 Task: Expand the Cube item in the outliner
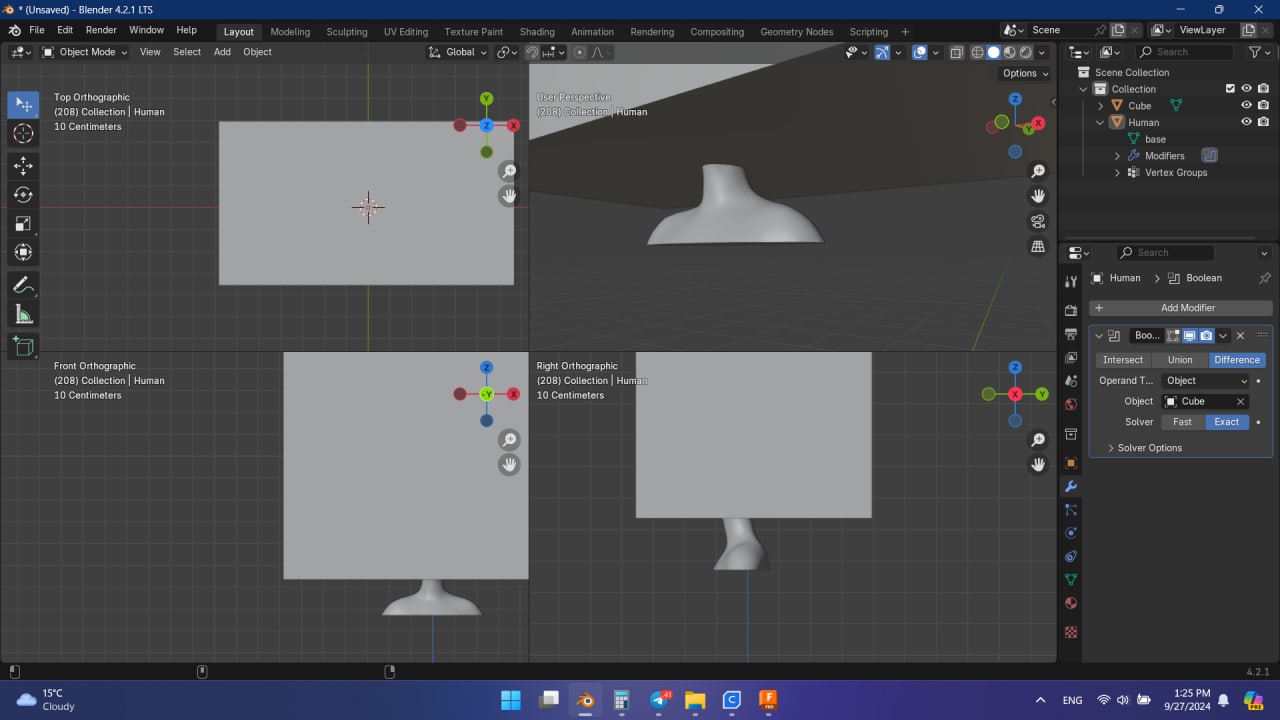(1101, 105)
